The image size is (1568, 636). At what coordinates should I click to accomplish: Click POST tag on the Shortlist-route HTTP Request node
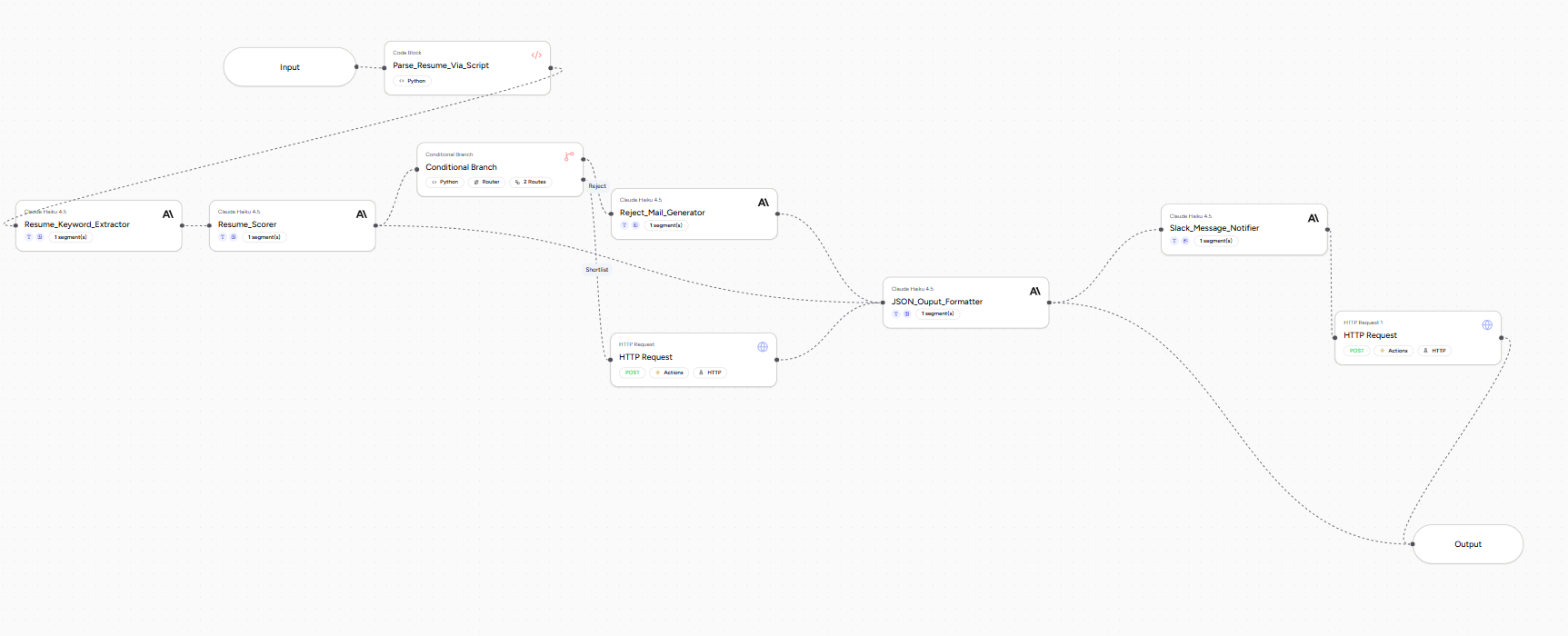click(633, 373)
